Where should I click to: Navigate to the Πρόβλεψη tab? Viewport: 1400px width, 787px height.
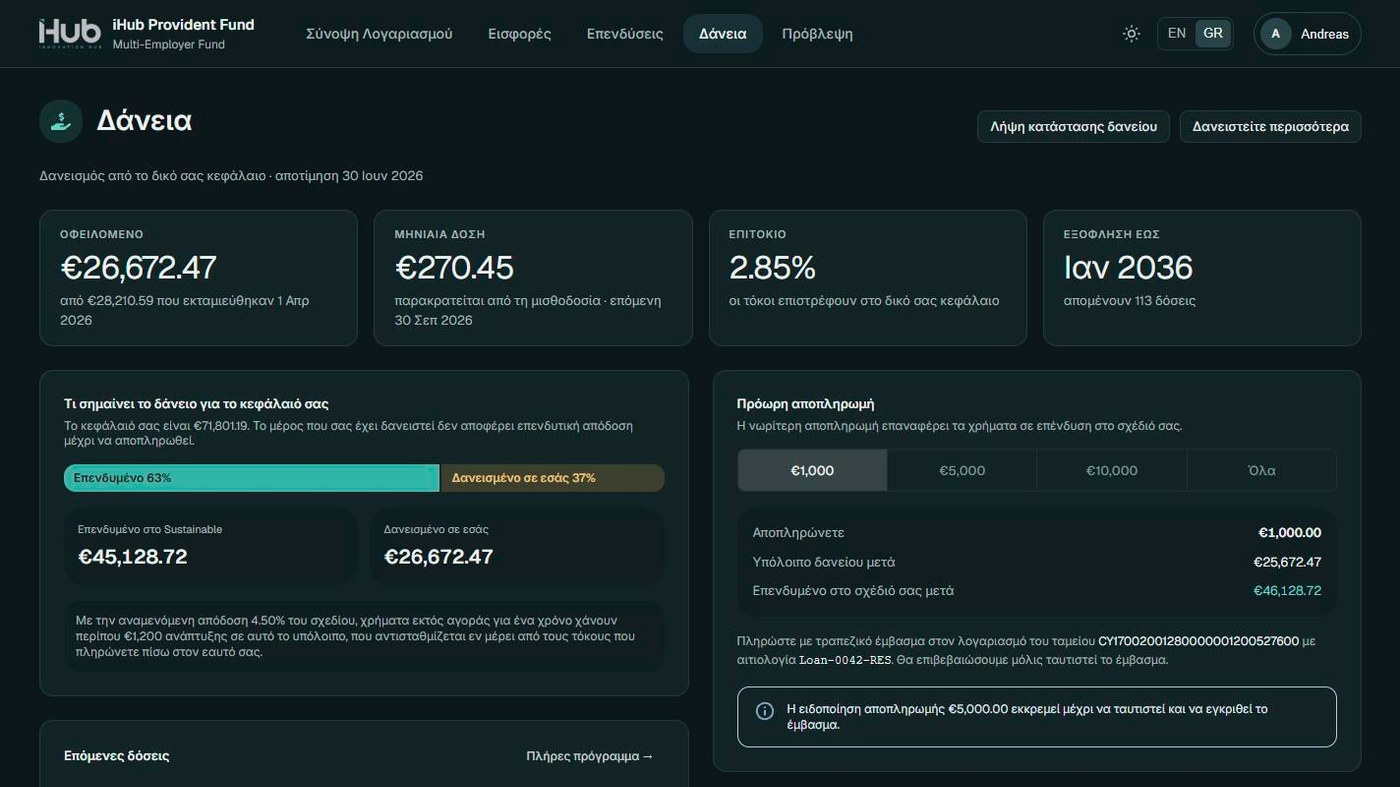817,33
